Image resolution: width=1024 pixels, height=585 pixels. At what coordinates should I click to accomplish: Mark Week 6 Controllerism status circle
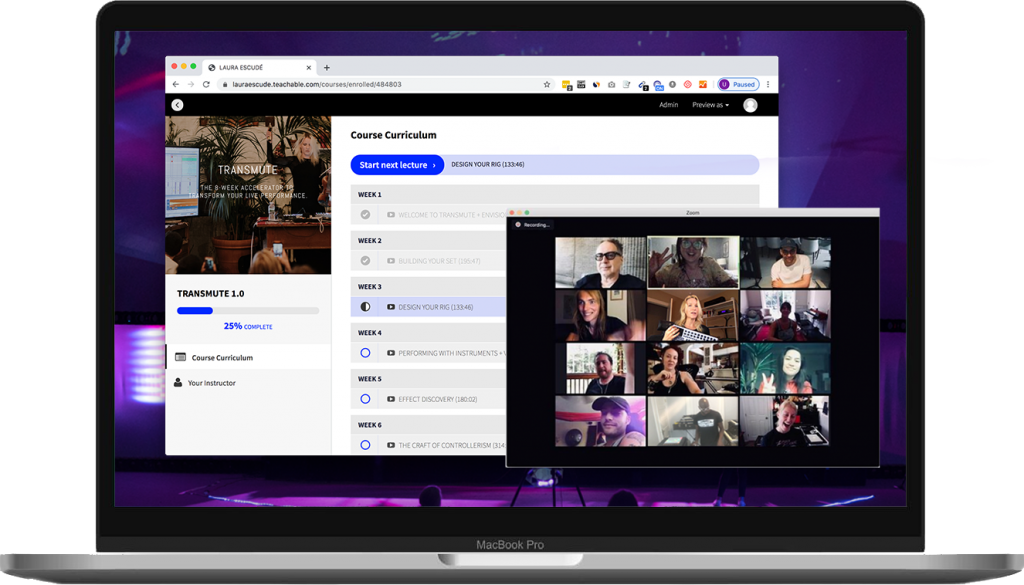[x=365, y=445]
